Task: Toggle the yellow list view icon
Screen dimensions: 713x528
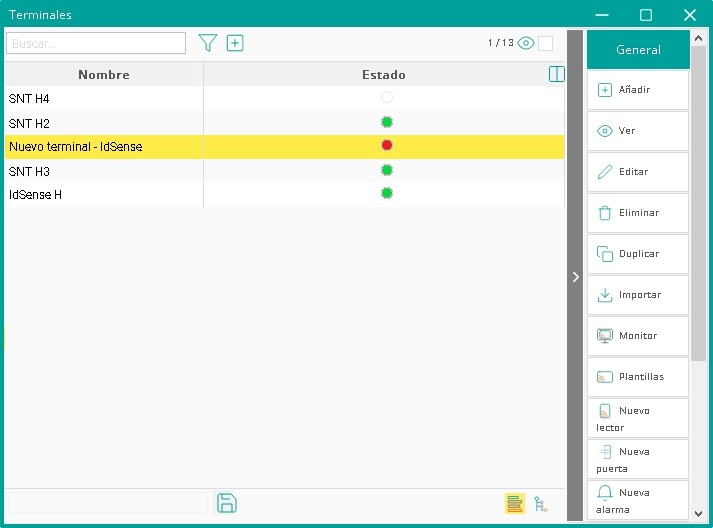Action: point(515,503)
